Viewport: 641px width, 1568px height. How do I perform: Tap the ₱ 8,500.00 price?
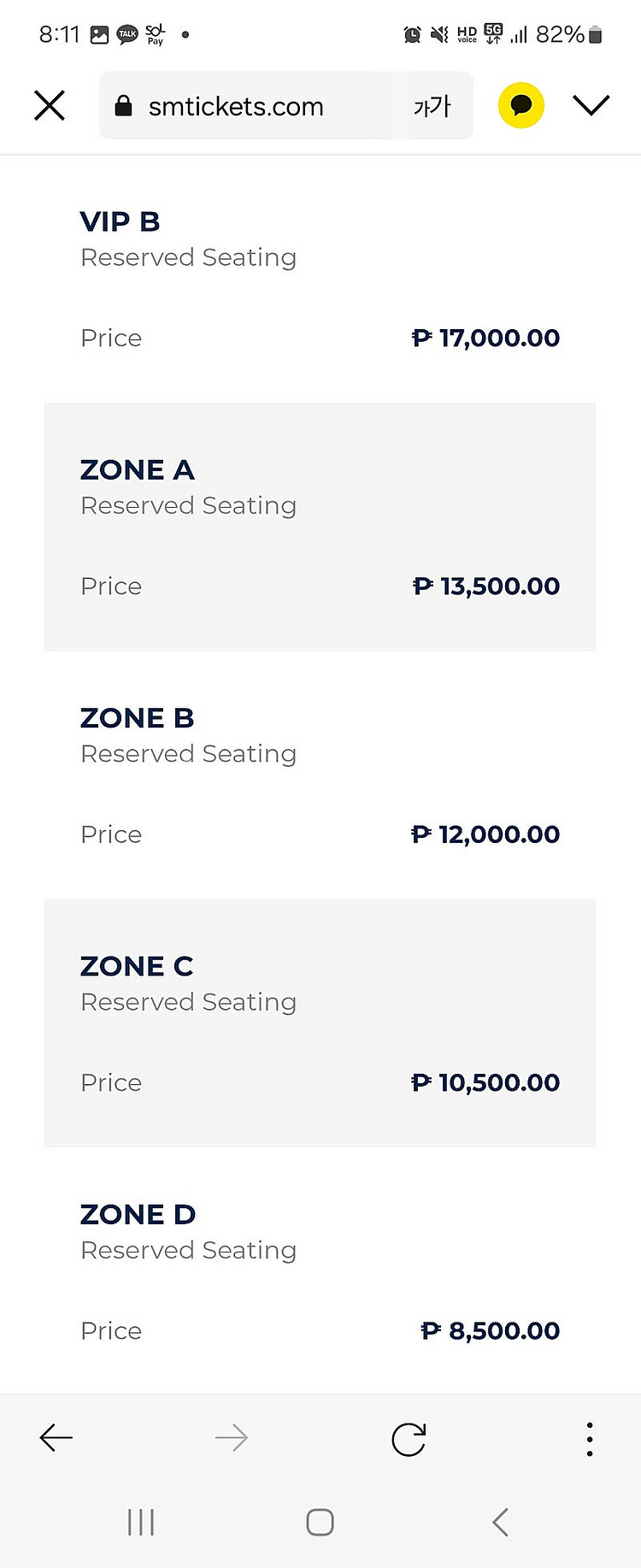click(491, 1330)
